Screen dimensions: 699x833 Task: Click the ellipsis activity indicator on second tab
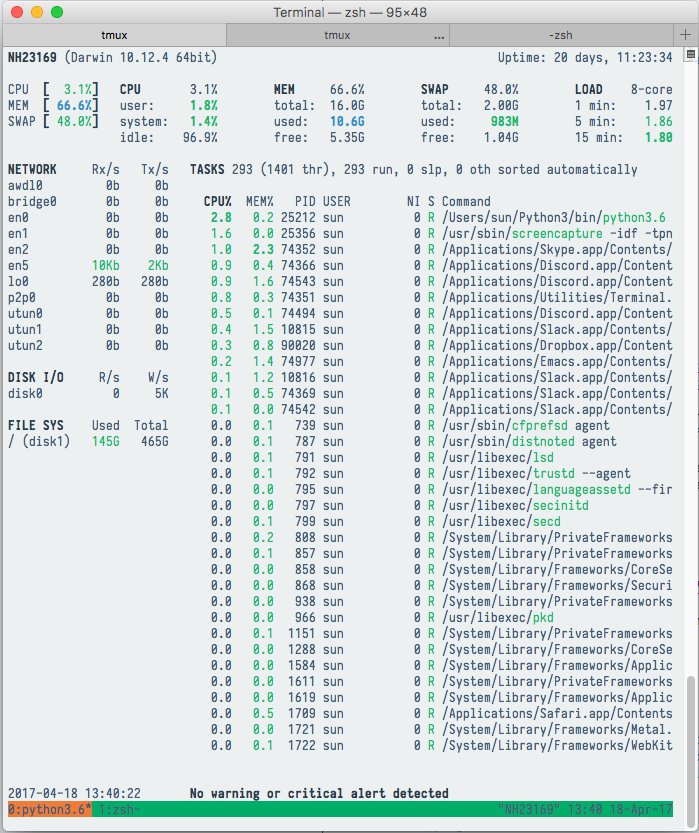(x=438, y=35)
